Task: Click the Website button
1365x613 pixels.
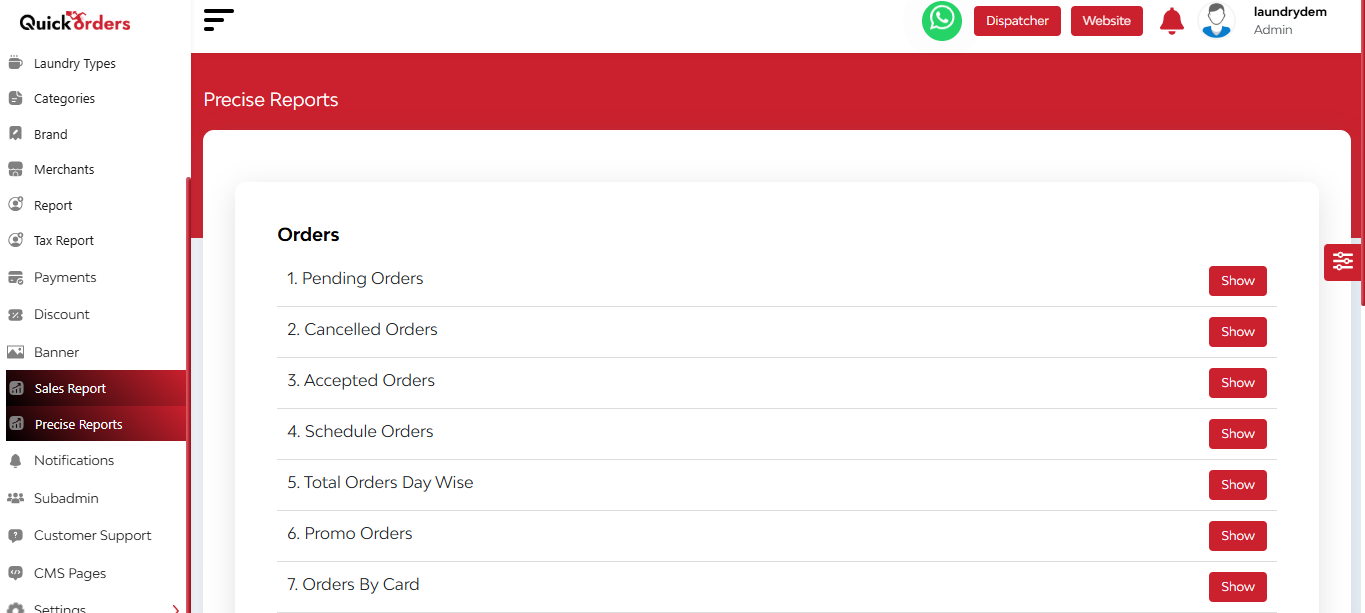Action: pos(1106,21)
